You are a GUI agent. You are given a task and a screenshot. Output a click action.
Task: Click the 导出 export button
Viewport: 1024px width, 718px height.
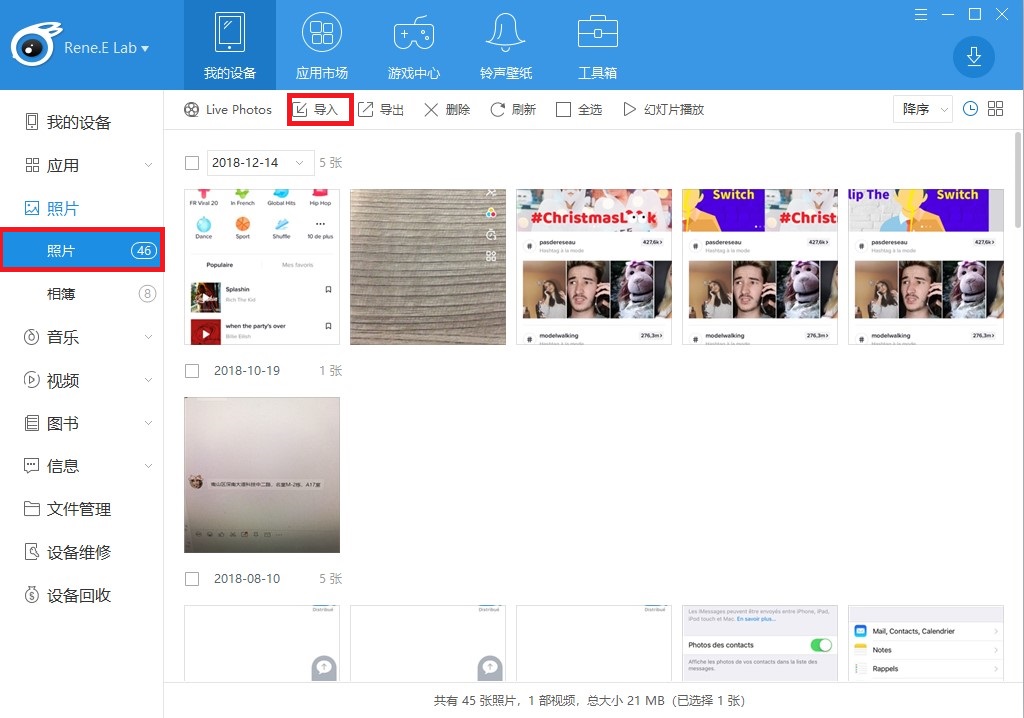381,110
